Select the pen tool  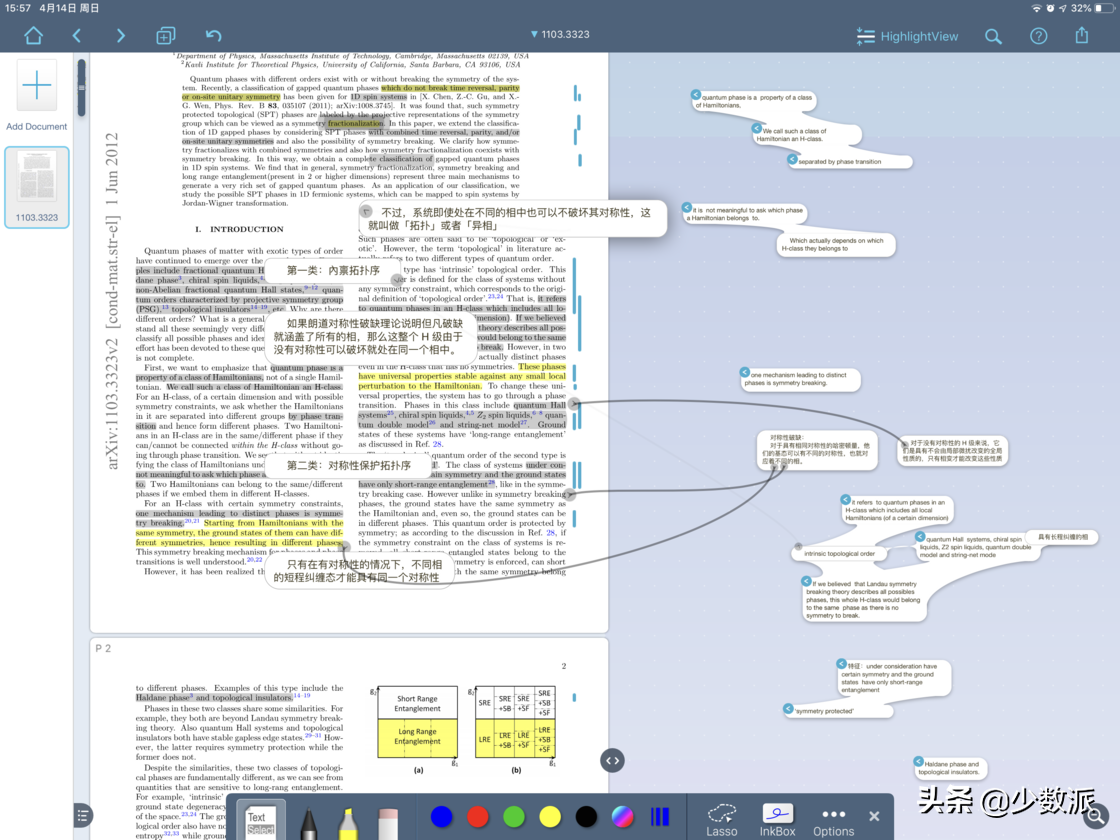point(309,823)
